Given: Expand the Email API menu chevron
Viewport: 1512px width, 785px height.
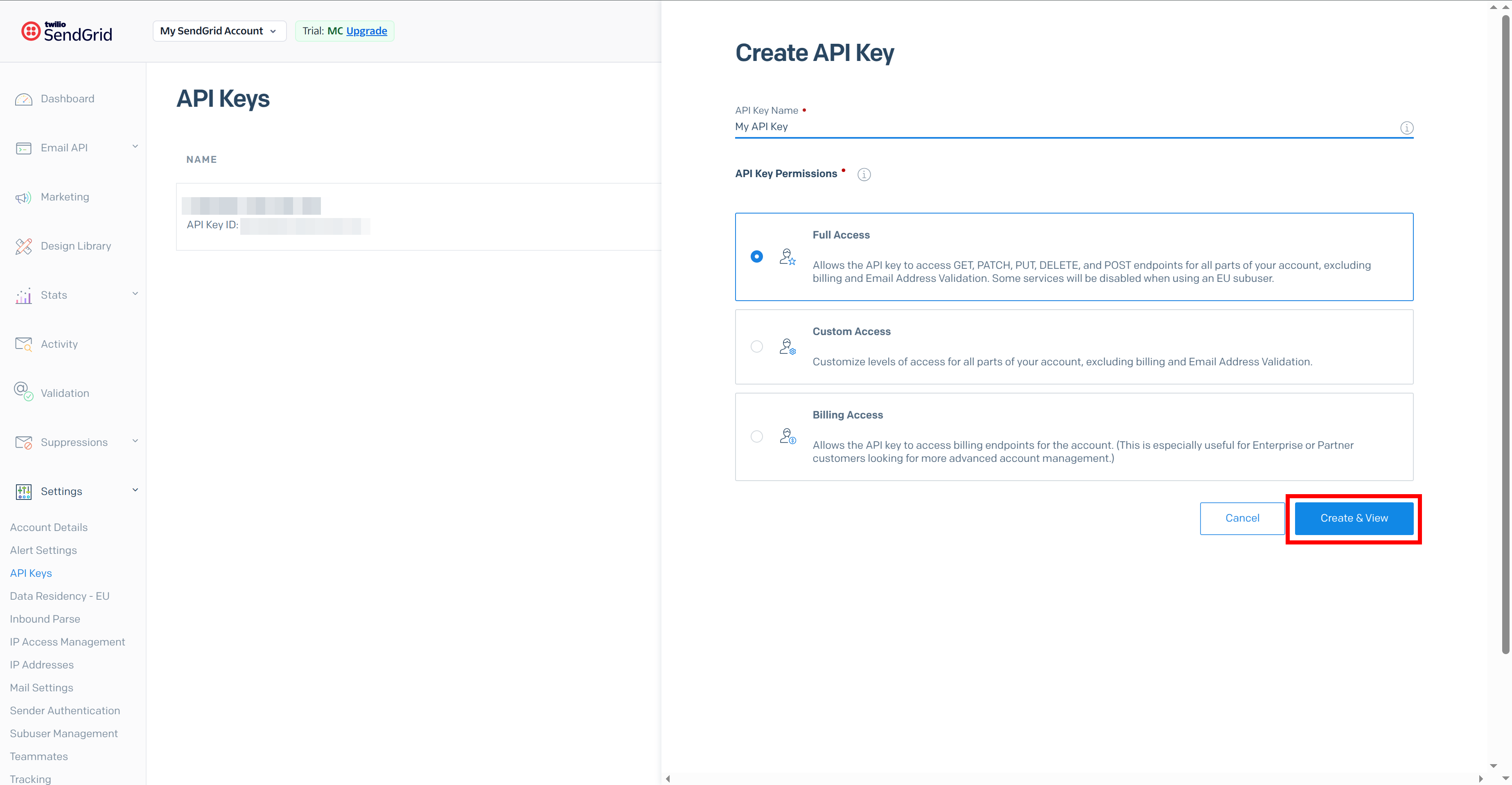Looking at the screenshot, I should click(x=135, y=147).
